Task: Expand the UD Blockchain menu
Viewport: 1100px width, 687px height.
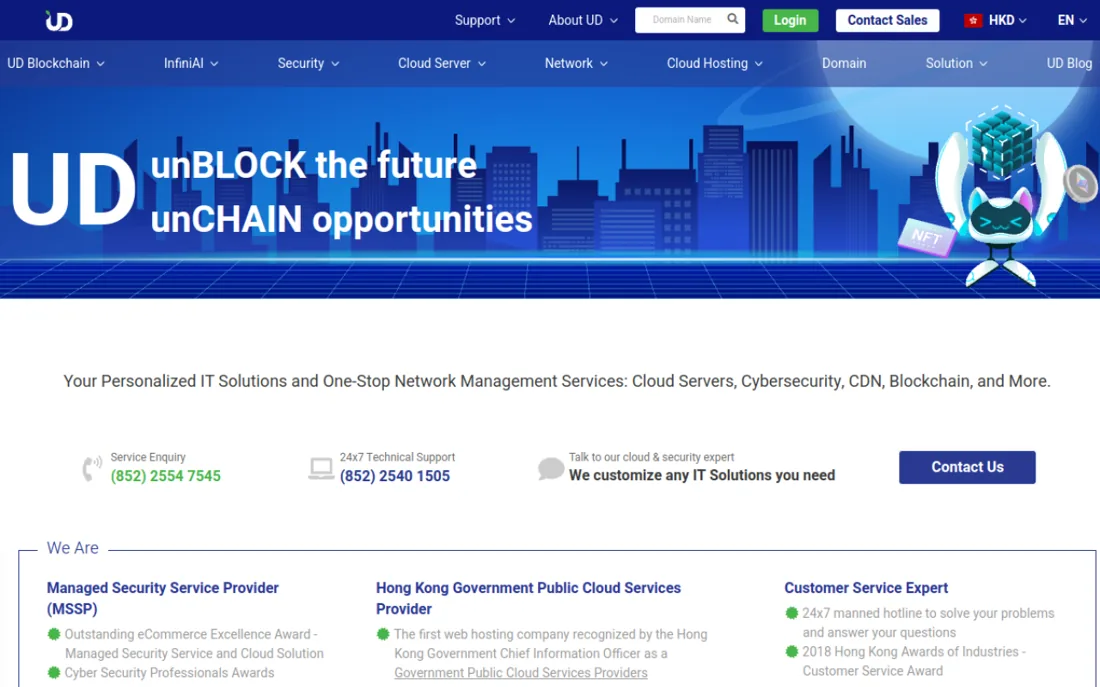Action: tap(55, 63)
